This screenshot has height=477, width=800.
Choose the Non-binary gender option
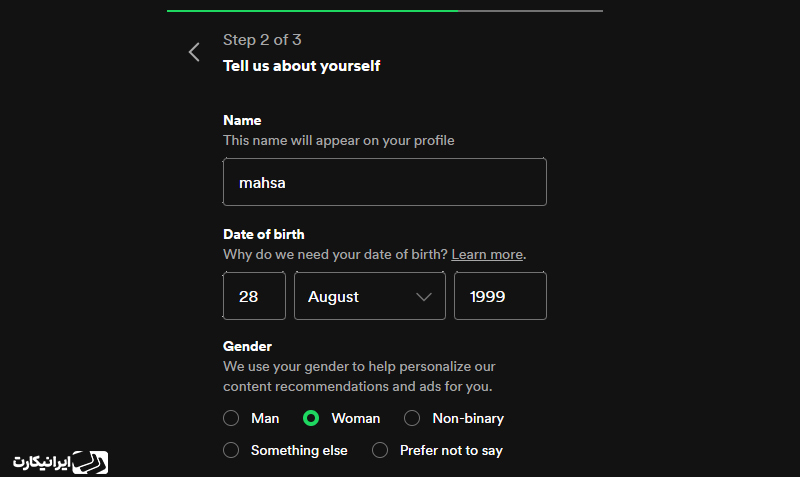(x=412, y=418)
